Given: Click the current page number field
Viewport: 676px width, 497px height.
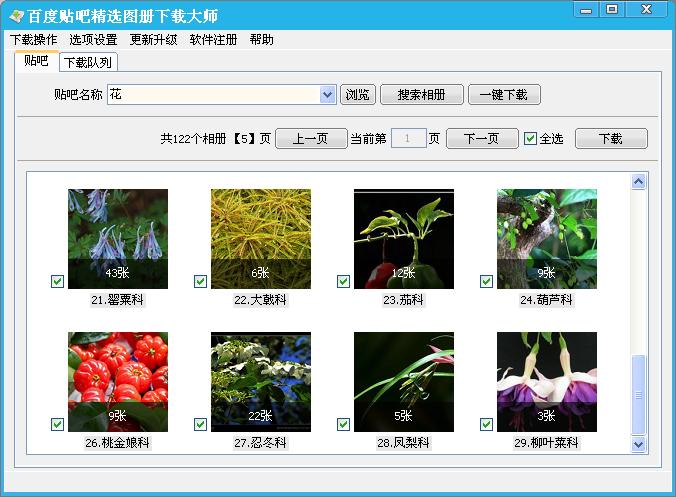Looking at the screenshot, I should (x=408, y=139).
